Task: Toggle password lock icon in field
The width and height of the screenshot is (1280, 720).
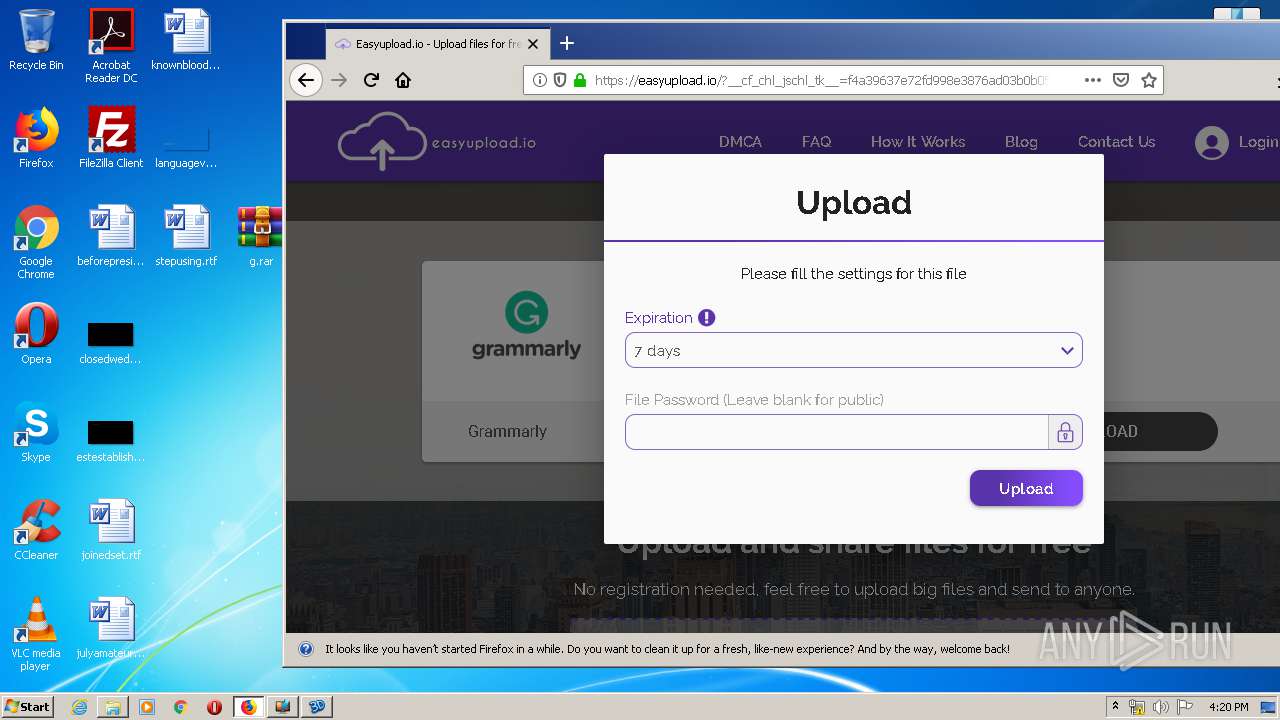Action: [x=1065, y=432]
